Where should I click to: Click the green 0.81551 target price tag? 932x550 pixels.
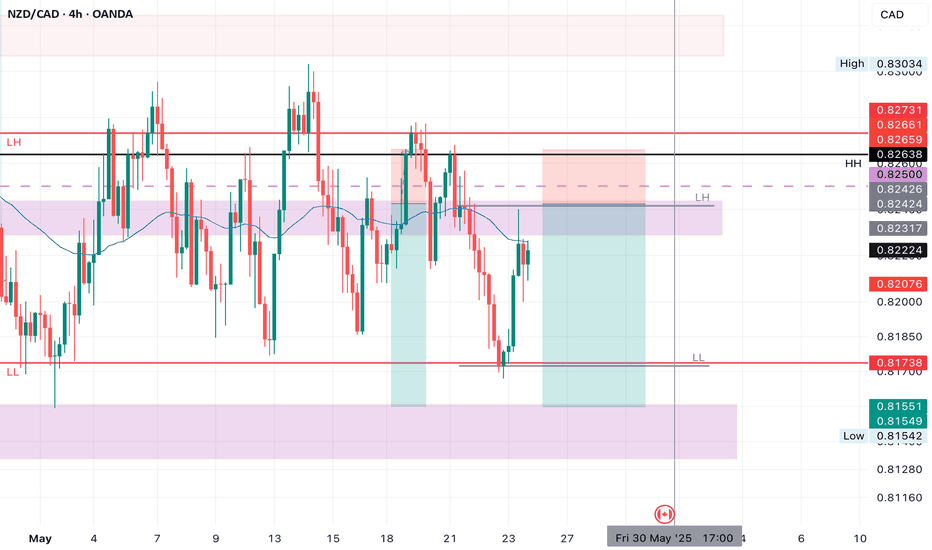click(898, 406)
